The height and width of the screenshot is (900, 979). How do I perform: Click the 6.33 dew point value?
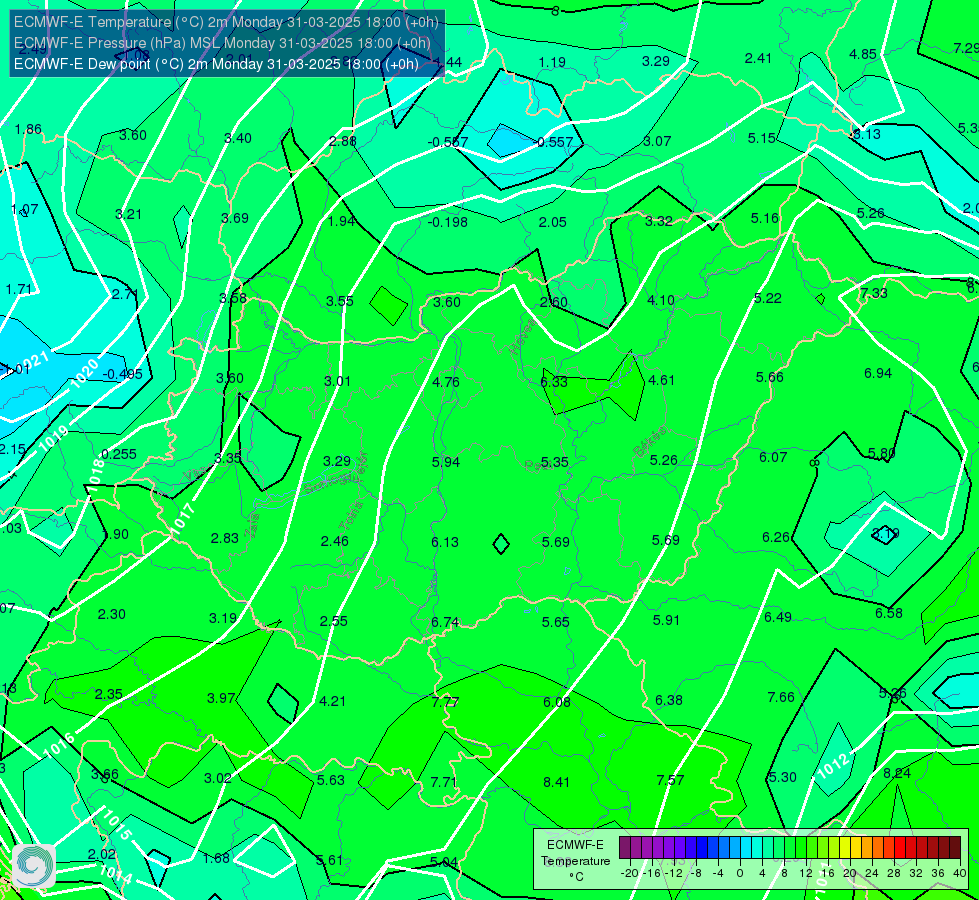pos(554,382)
